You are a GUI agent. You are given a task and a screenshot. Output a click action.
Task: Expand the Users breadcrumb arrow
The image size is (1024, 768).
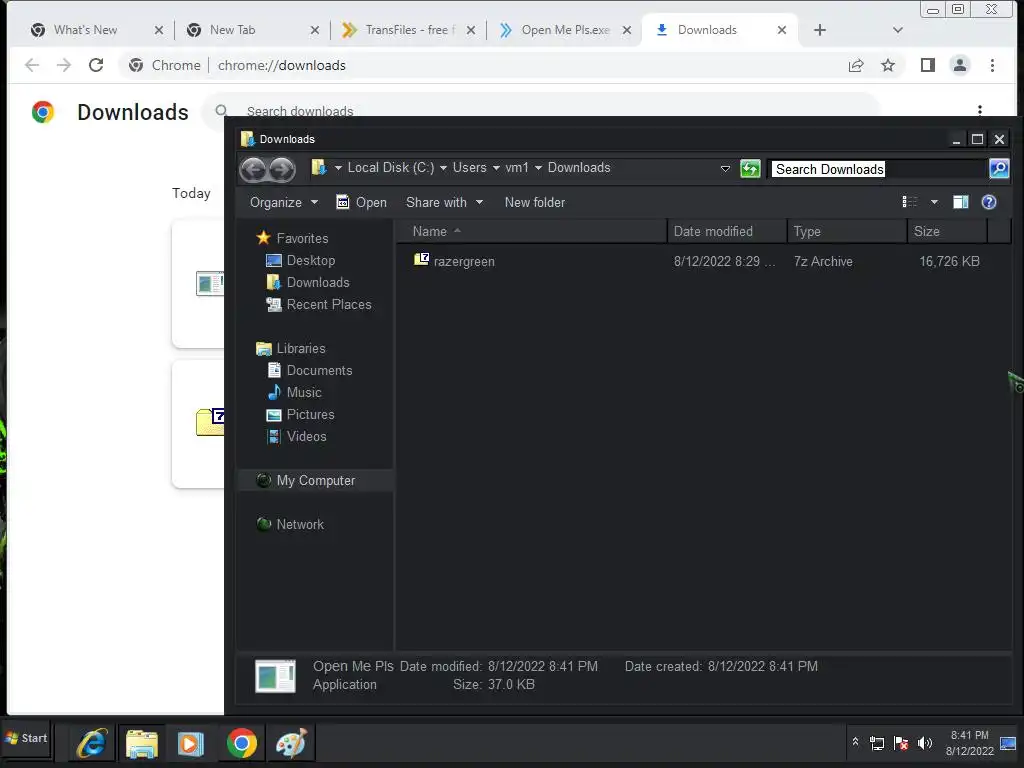point(496,168)
